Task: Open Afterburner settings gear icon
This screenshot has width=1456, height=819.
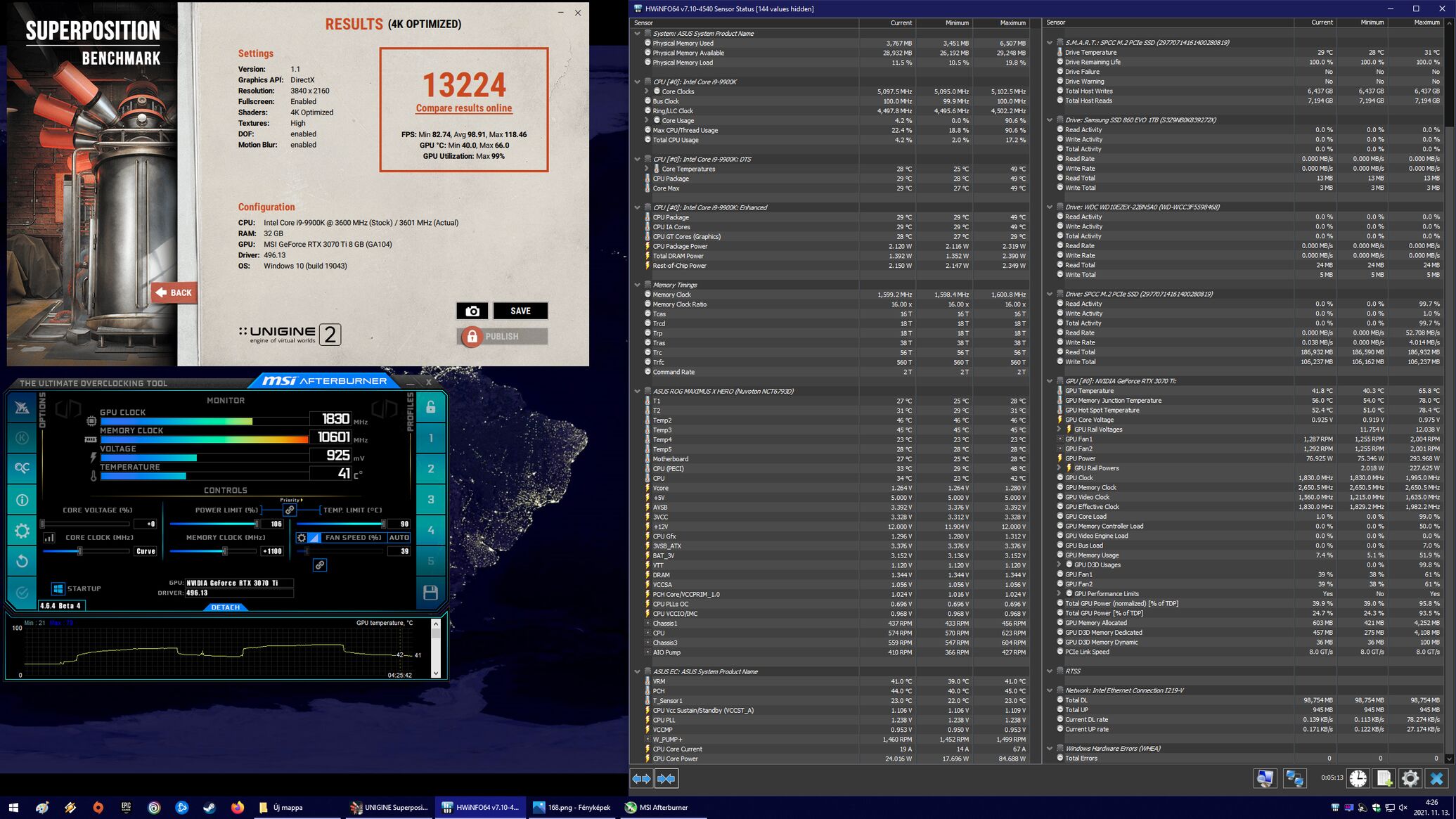Action: [22, 531]
